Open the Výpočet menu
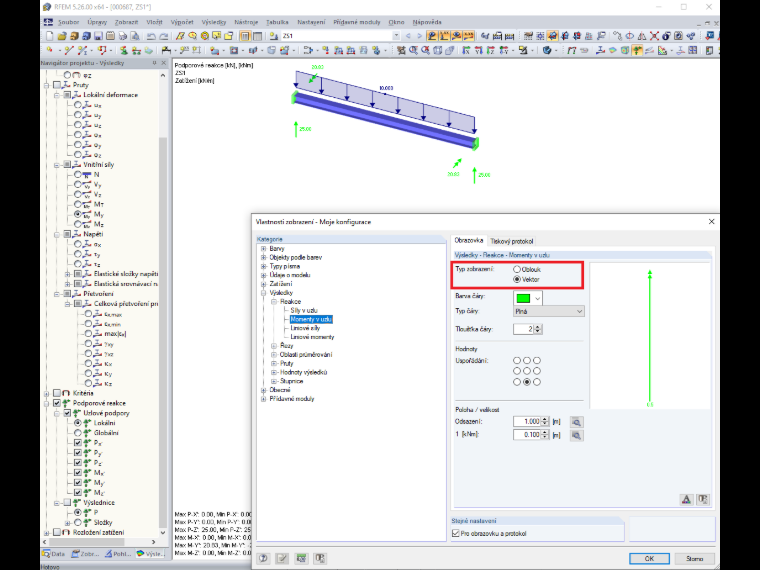Image resolution: width=760 pixels, height=570 pixels. click(182, 22)
